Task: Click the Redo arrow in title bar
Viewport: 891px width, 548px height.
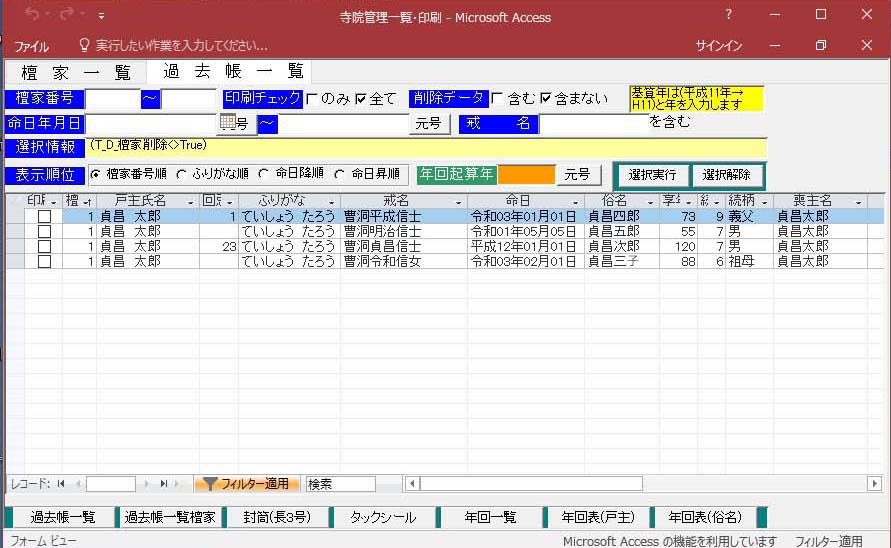Action: click(66, 14)
